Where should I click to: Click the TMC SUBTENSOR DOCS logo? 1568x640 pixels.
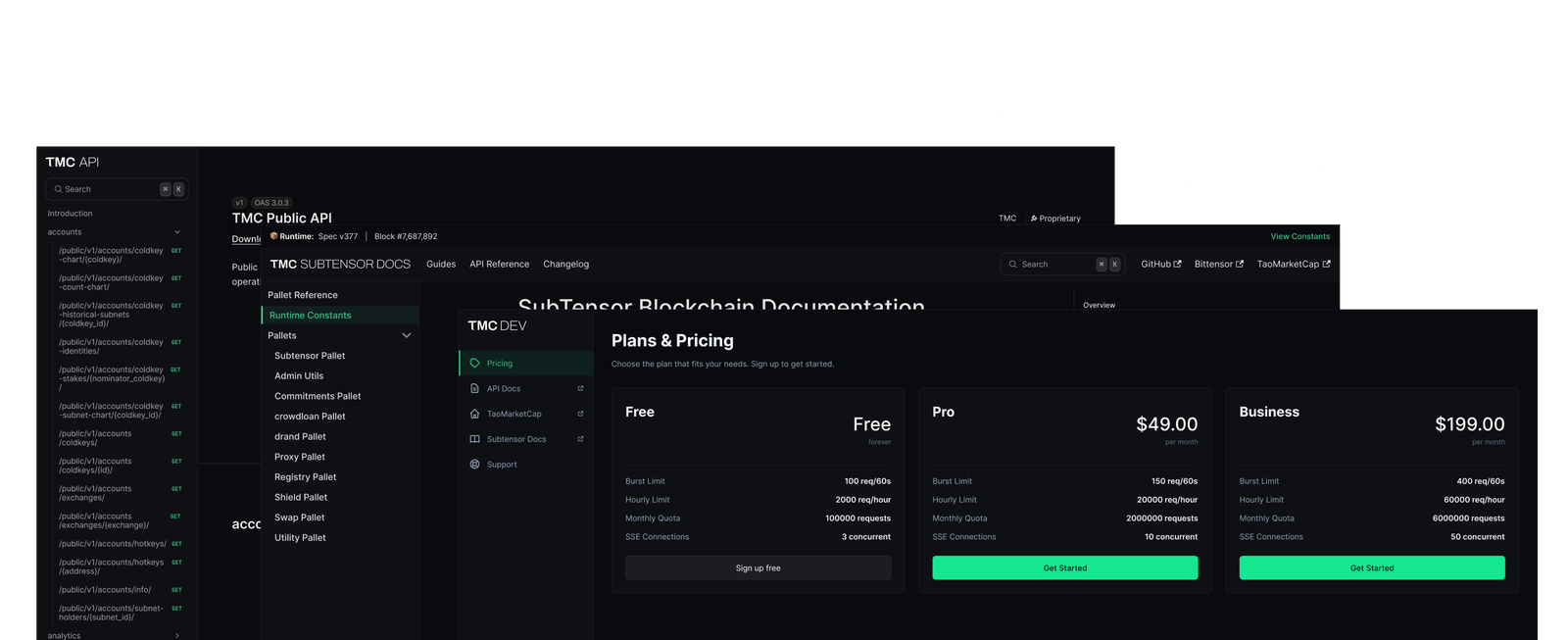coord(340,264)
